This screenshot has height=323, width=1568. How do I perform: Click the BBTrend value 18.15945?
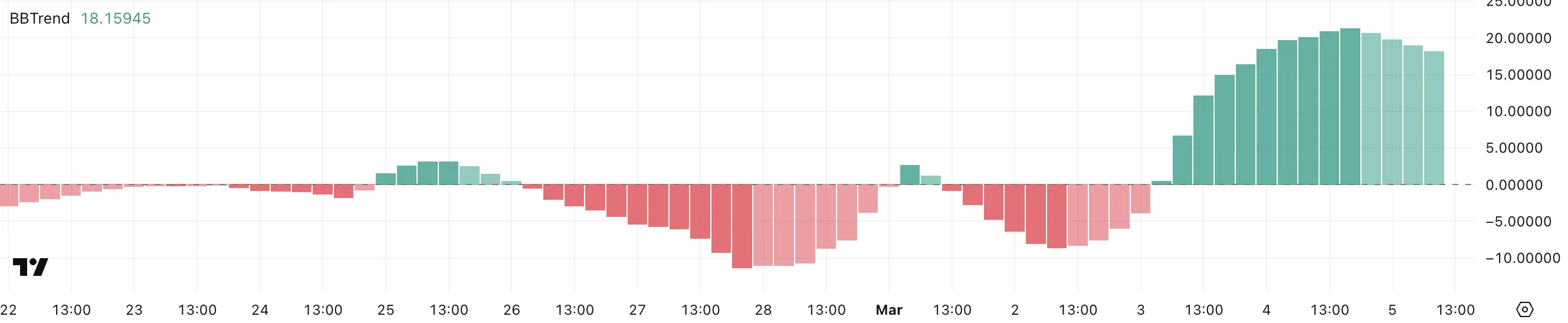tap(116, 18)
